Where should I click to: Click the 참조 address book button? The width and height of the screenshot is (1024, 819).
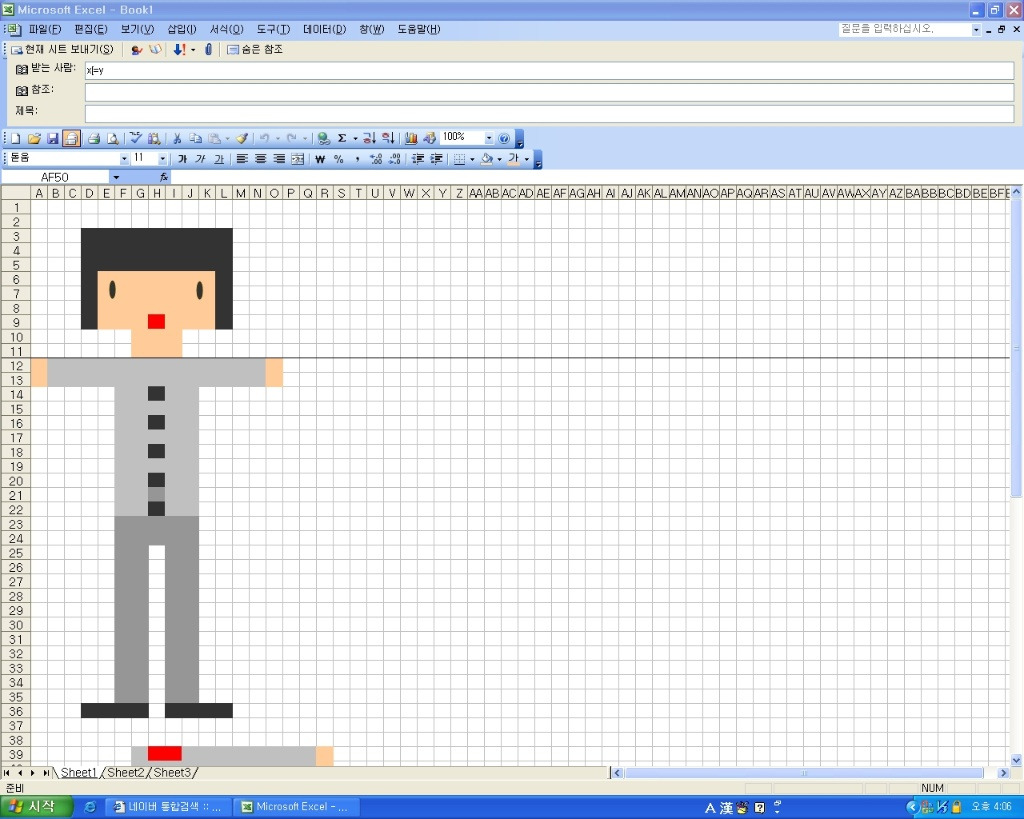tap(35, 90)
